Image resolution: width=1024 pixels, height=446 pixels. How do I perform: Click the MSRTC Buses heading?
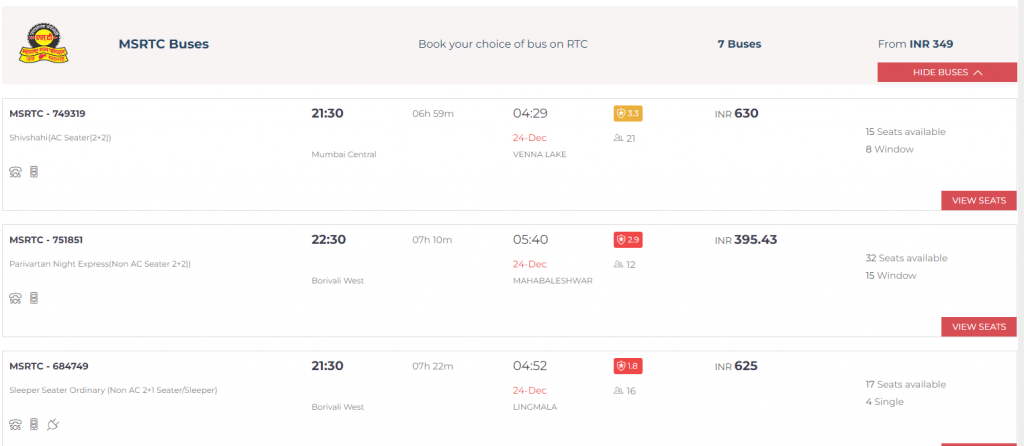(x=163, y=44)
